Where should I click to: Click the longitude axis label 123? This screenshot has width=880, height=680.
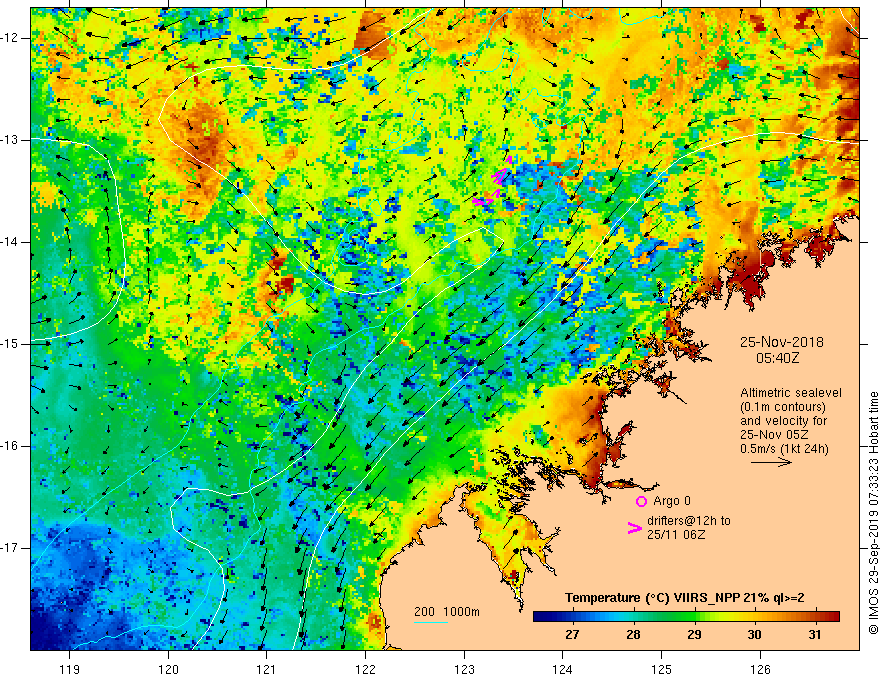pyautogui.click(x=464, y=669)
